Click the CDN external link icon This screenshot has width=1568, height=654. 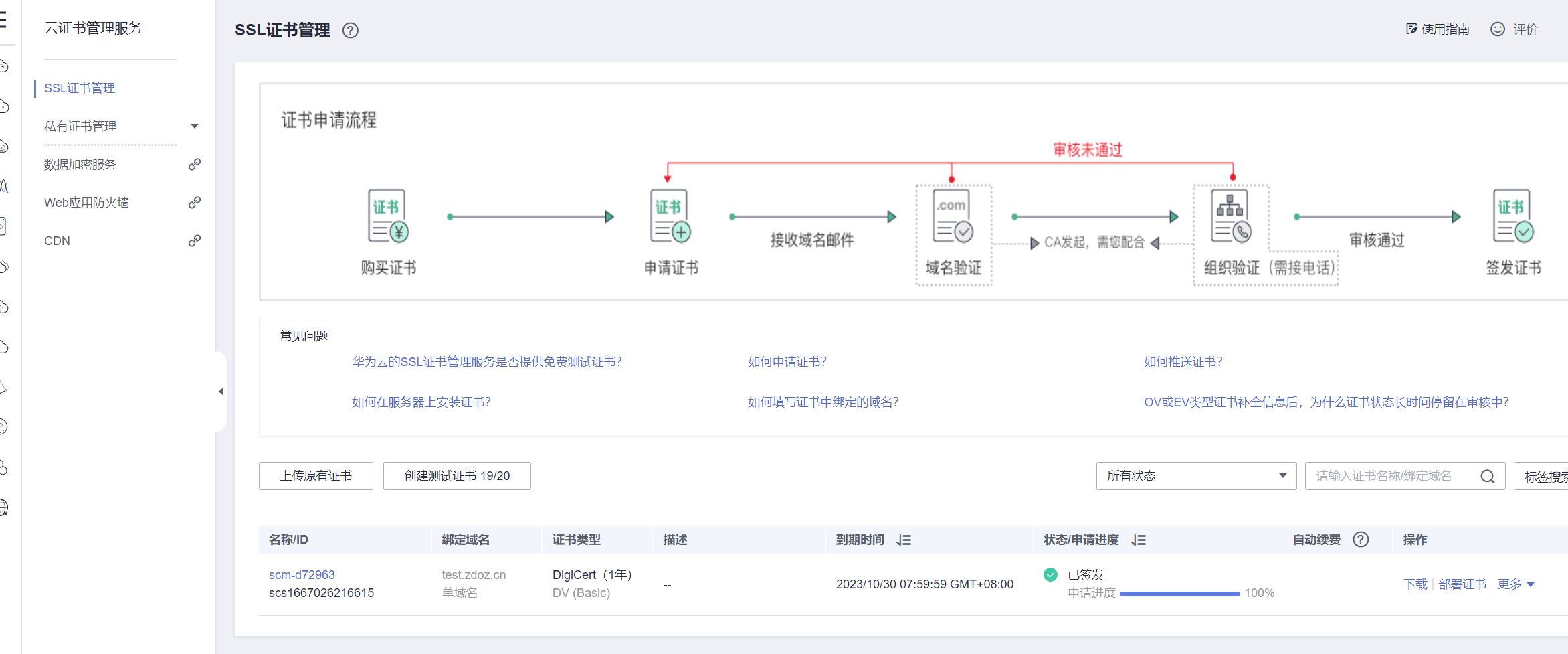pos(195,240)
